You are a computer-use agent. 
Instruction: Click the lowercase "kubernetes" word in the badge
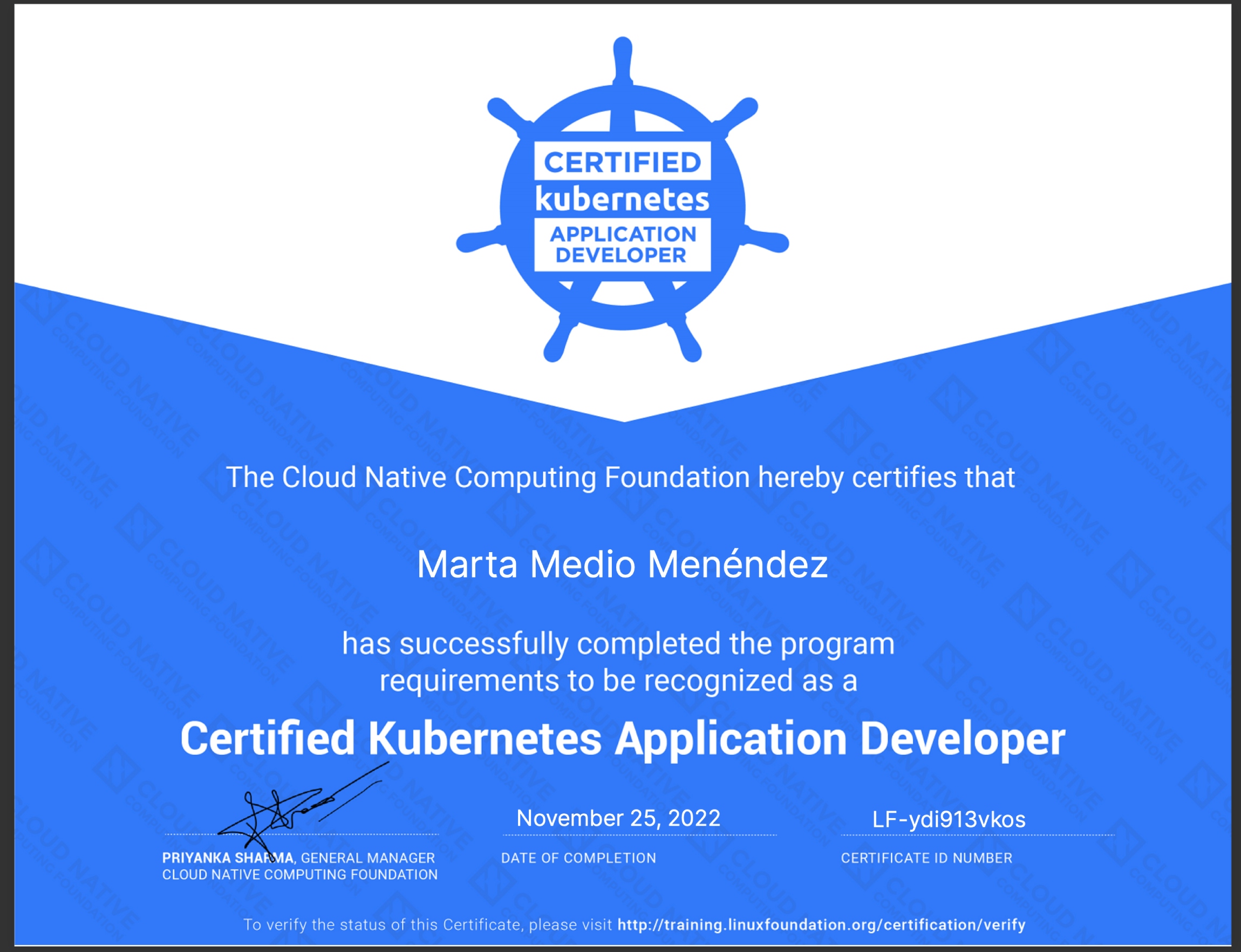point(623,199)
